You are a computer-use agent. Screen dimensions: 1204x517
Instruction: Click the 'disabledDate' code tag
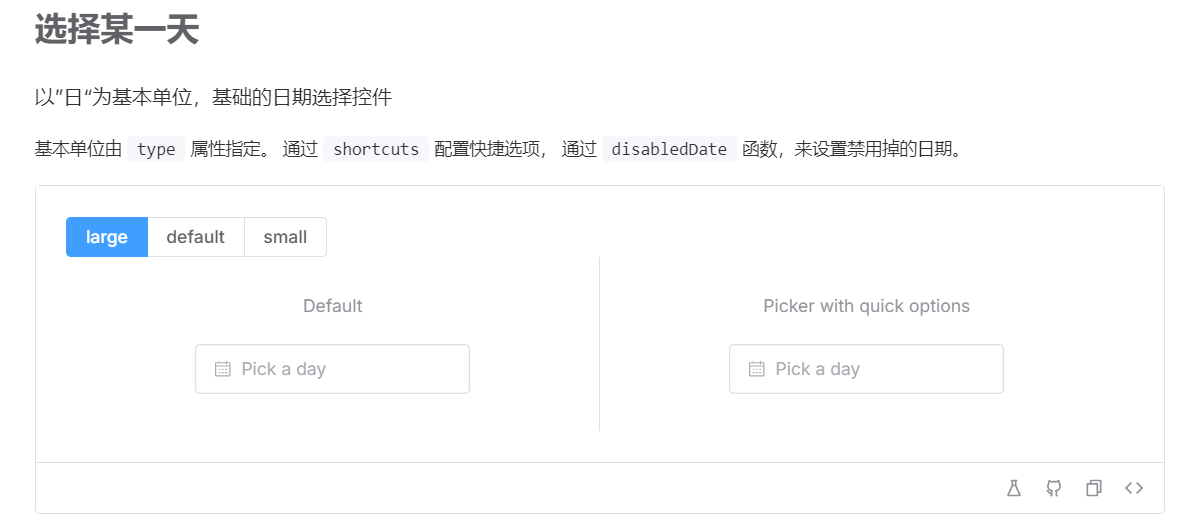pos(669,150)
